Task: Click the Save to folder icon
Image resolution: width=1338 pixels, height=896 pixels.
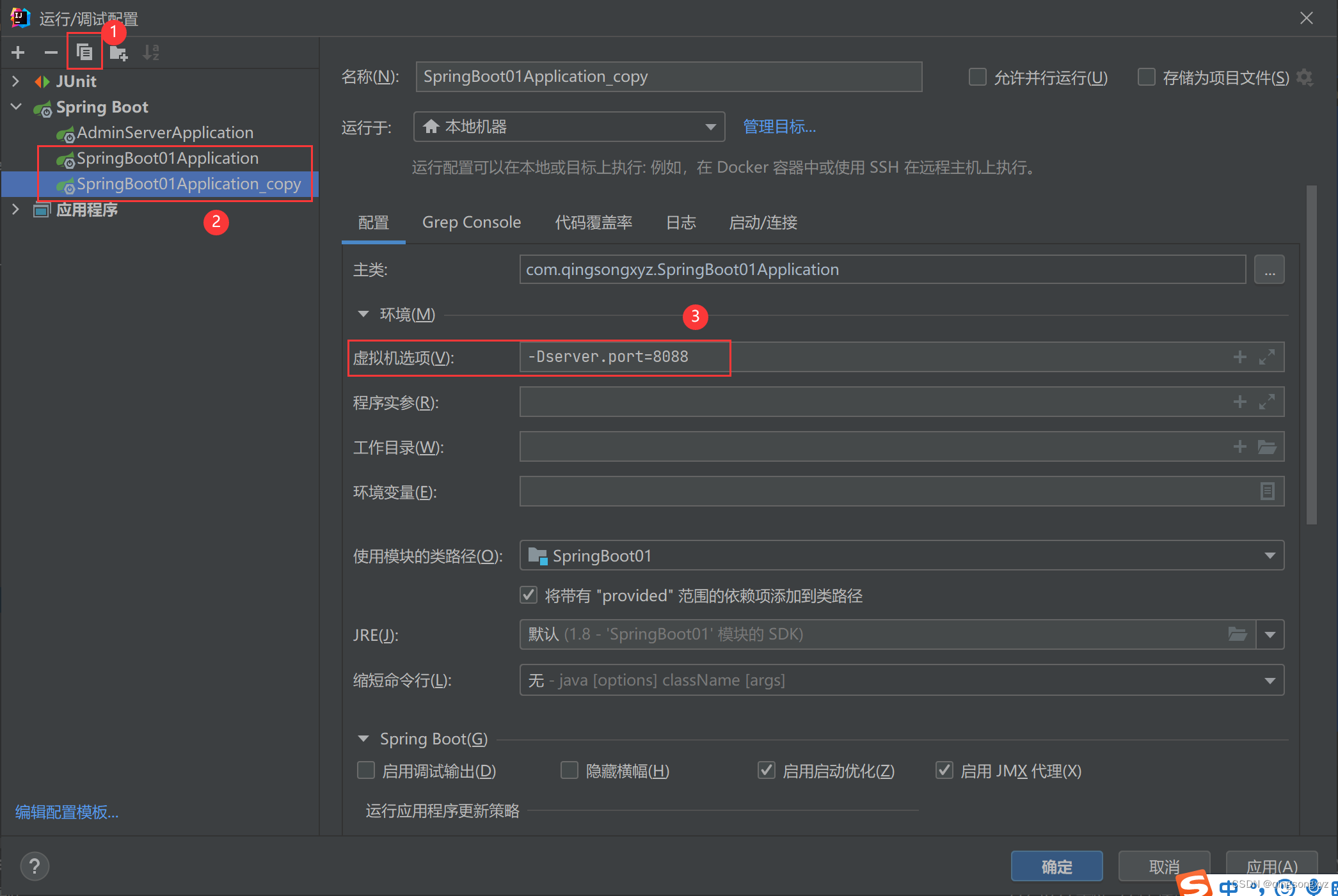Action: (x=118, y=52)
